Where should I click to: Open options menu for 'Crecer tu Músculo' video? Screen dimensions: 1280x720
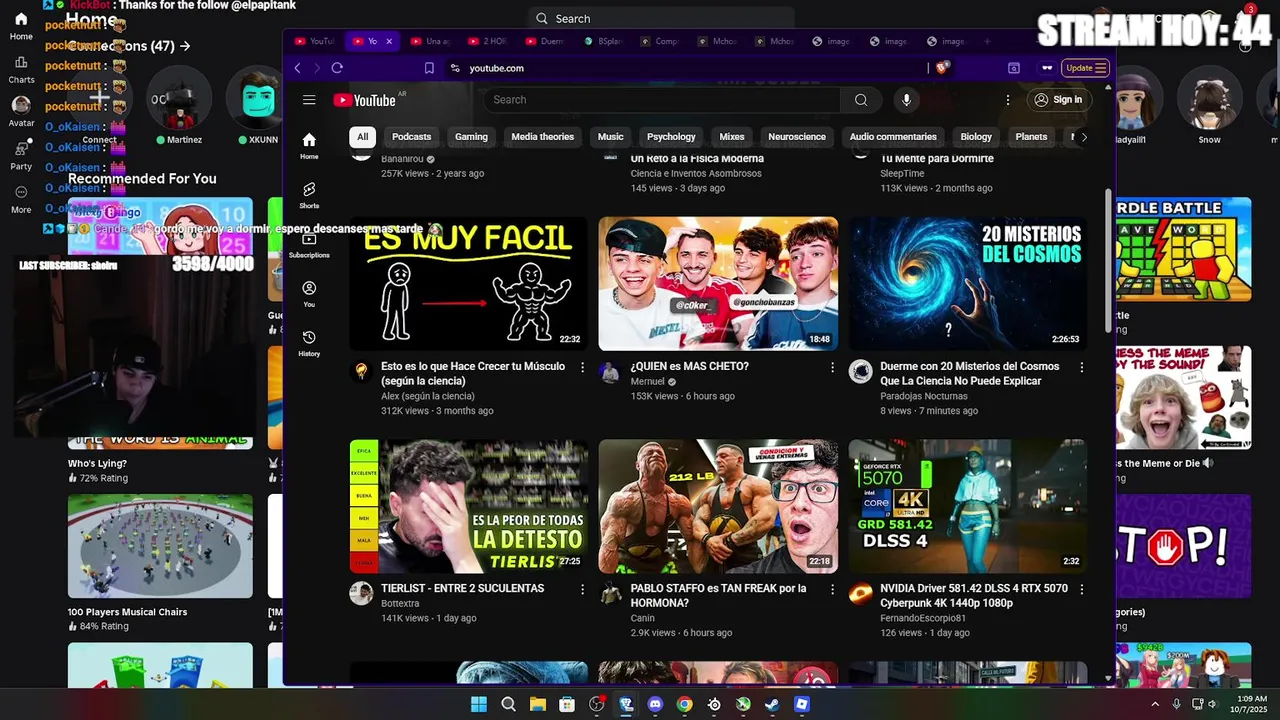(x=582, y=368)
